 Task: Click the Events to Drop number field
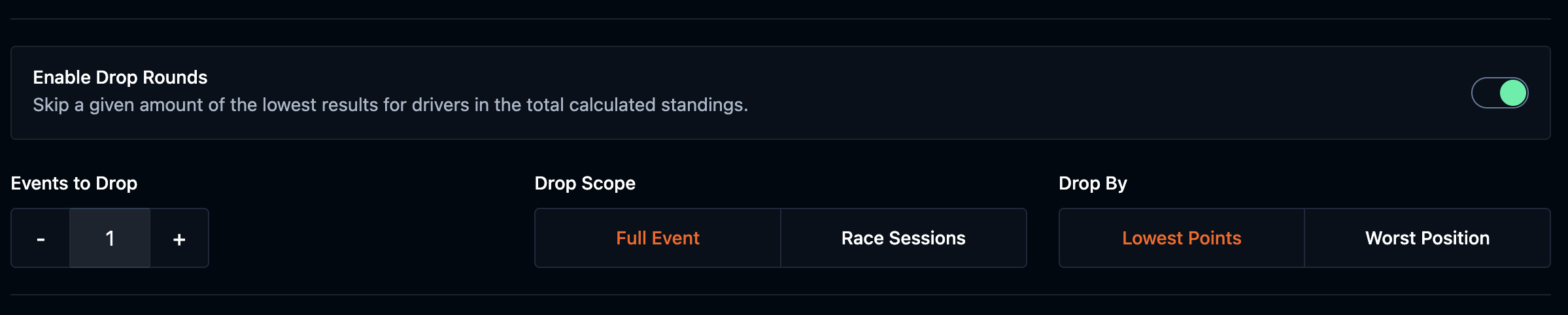point(110,239)
